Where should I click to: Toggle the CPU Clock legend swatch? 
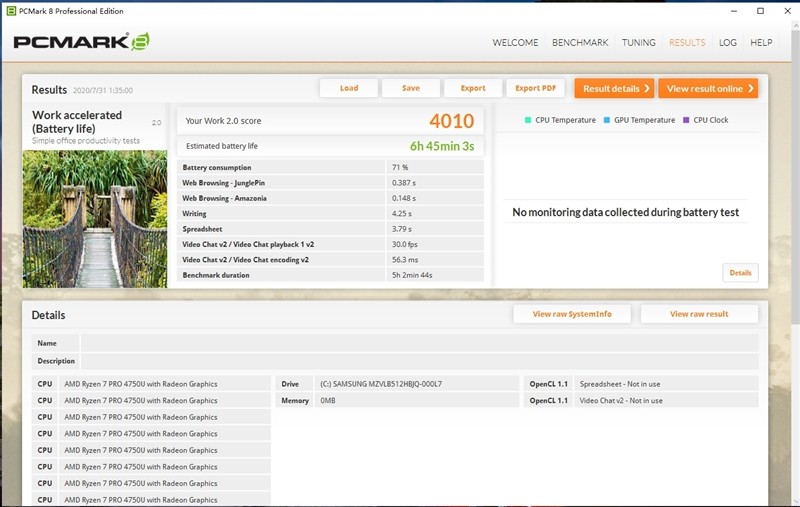[x=686, y=120]
